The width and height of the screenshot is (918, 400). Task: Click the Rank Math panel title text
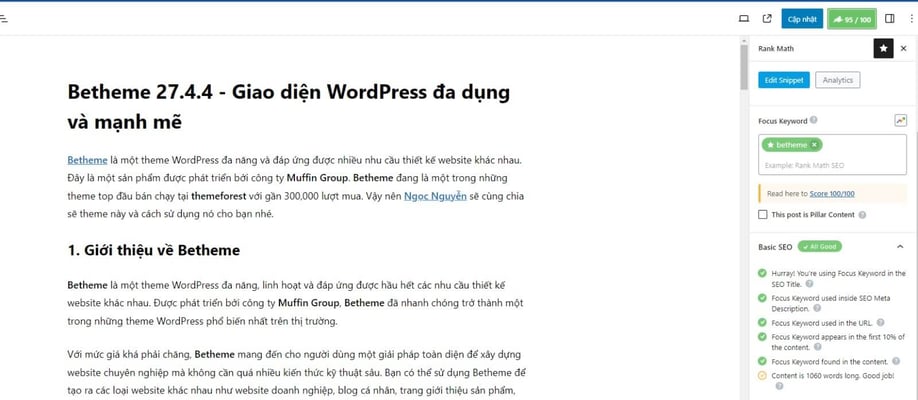pos(776,49)
